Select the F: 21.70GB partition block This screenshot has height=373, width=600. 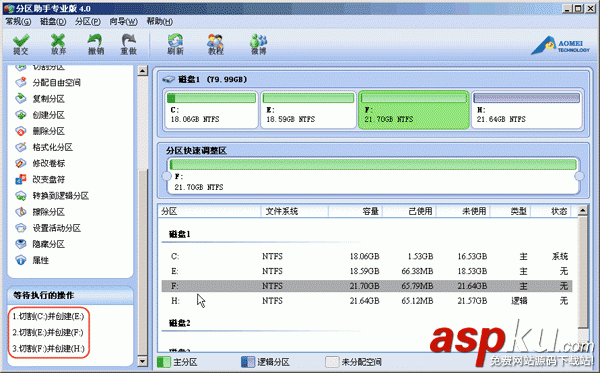point(414,109)
